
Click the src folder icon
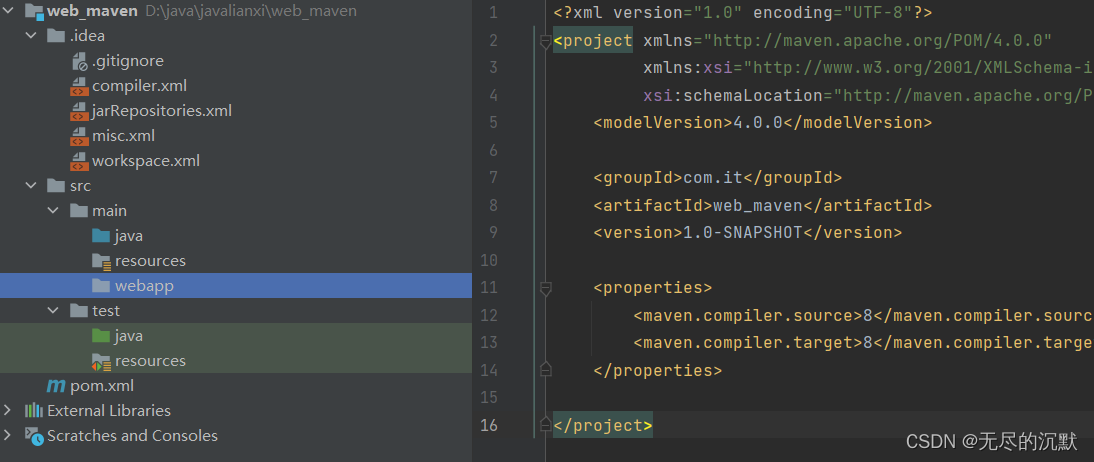(x=56, y=186)
